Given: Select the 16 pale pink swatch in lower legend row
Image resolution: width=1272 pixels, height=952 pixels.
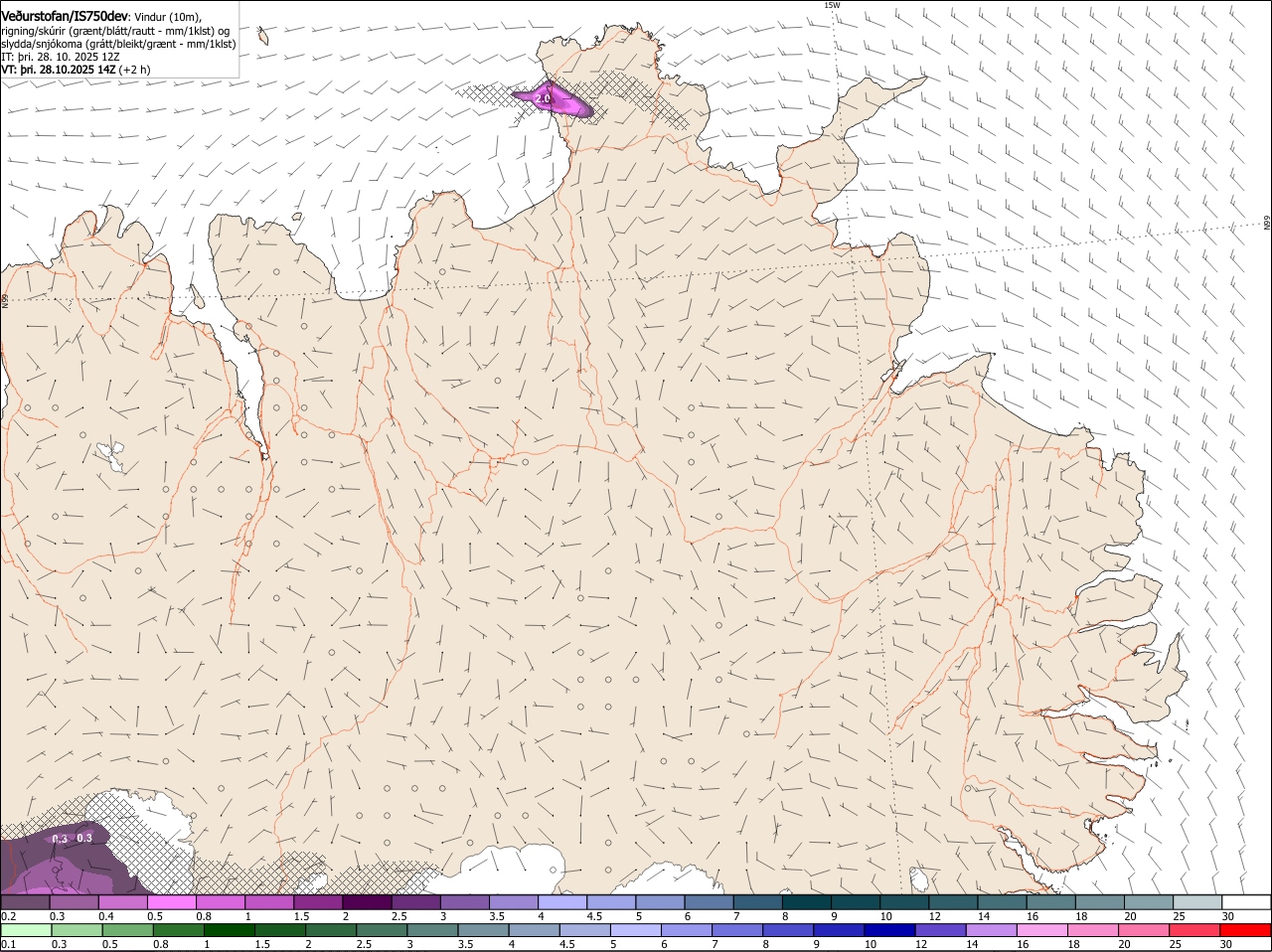Looking at the screenshot, I should click(1042, 931).
